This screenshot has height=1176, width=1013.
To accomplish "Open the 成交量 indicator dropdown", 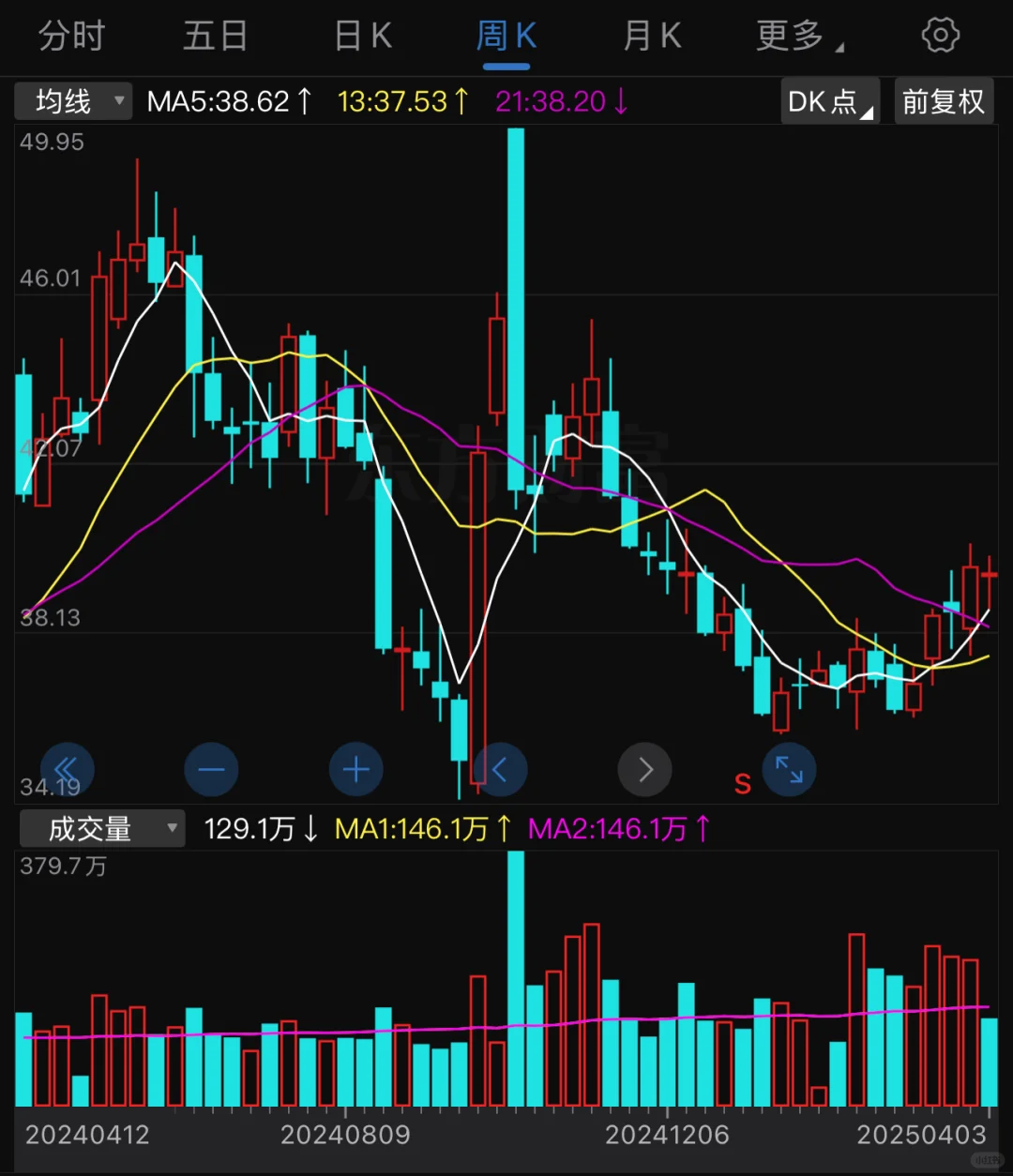I will point(100,829).
